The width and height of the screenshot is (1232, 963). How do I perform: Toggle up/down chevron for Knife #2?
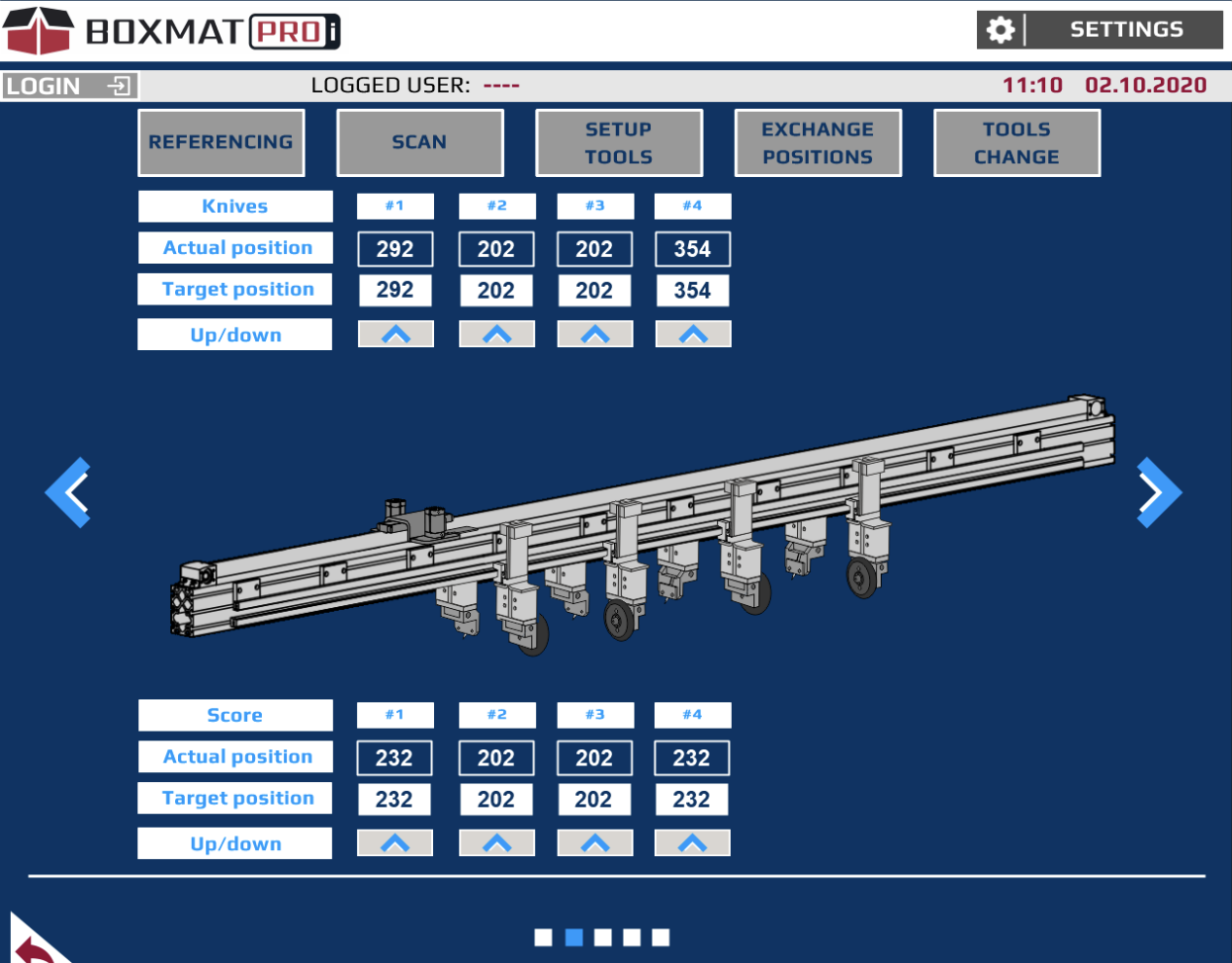tap(496, 334)
